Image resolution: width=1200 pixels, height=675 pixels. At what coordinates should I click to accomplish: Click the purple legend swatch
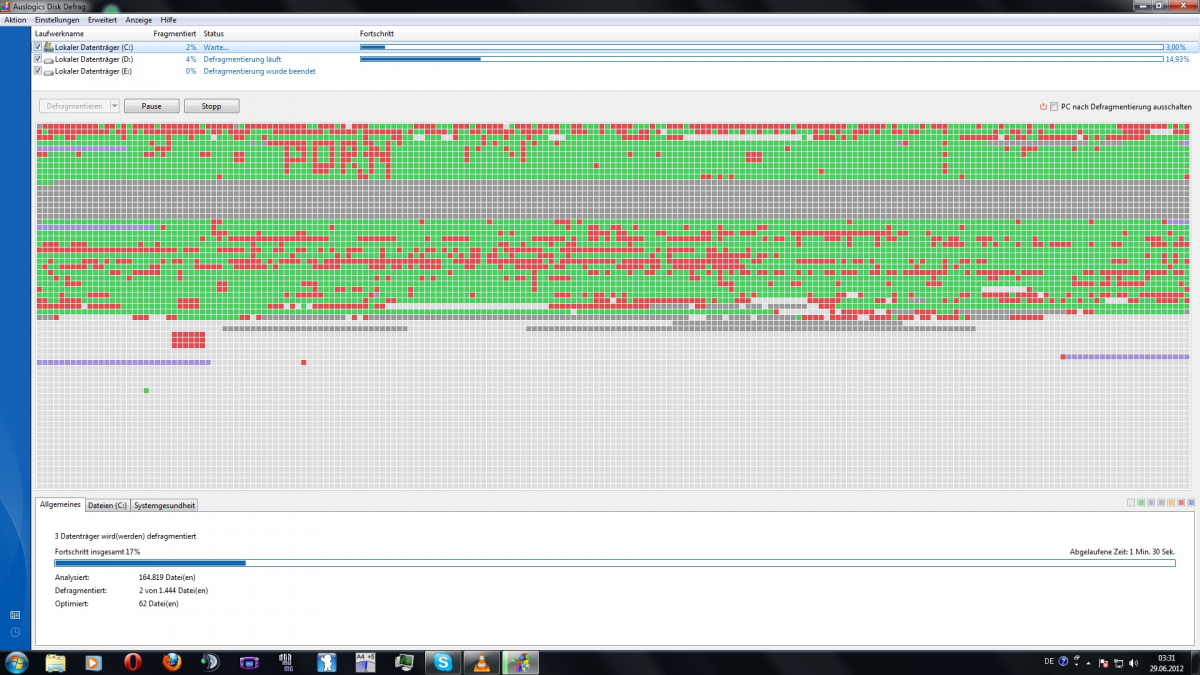[1151, 503]
